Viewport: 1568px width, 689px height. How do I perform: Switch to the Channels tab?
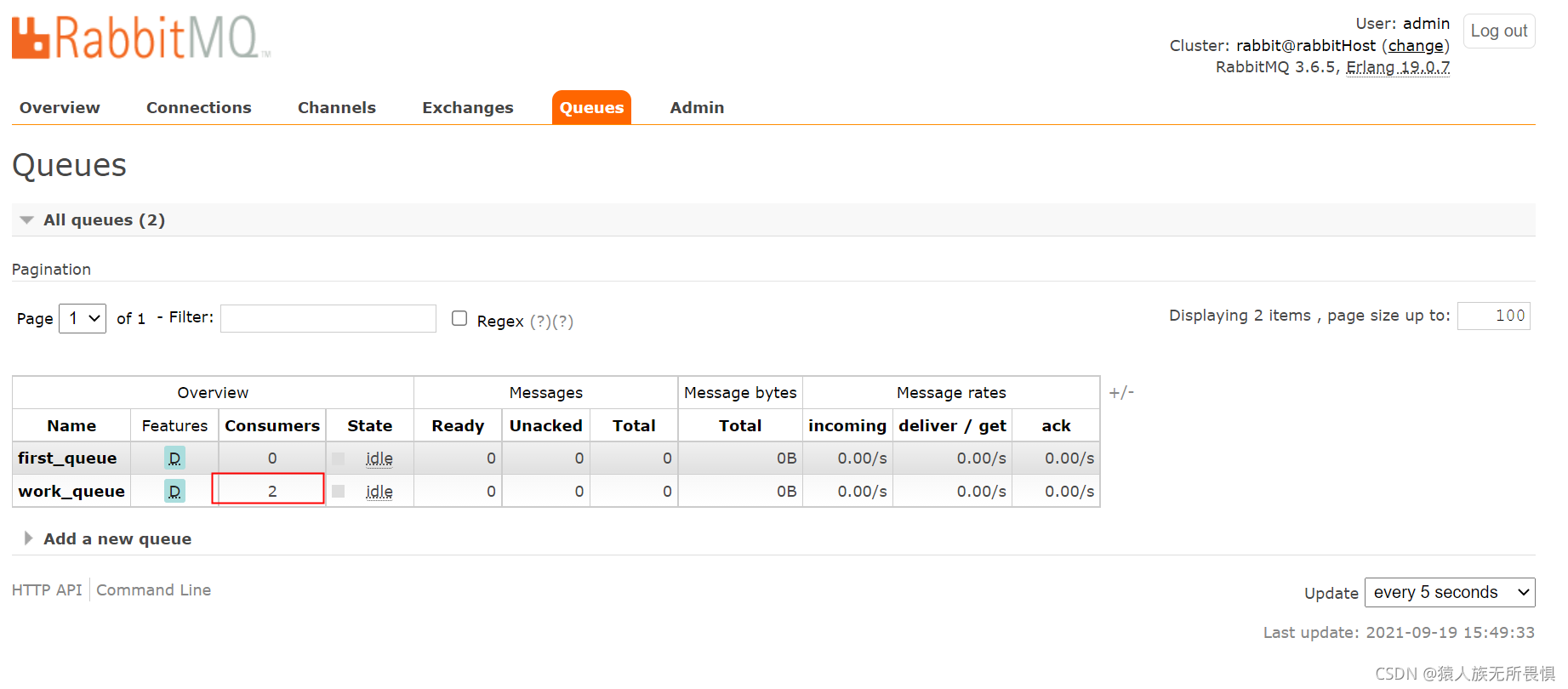[x=337, y=107]
